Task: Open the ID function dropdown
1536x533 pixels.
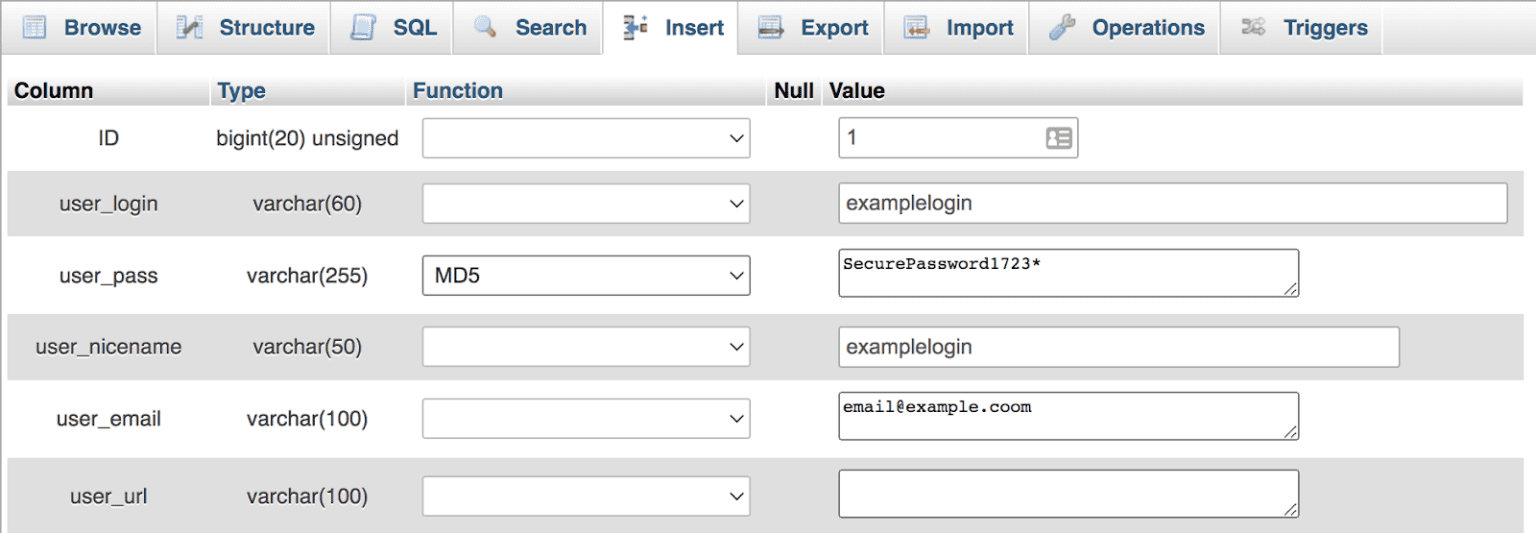Action: [586, 138]
